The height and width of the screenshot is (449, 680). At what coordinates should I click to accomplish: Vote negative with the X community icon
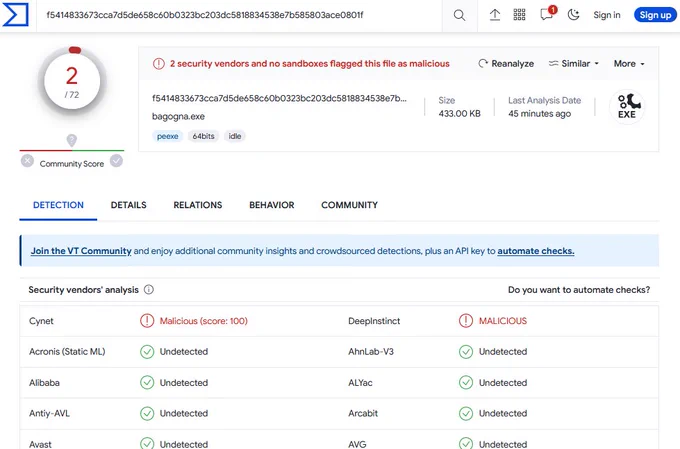pyautogui.click(x=27, y=161)
